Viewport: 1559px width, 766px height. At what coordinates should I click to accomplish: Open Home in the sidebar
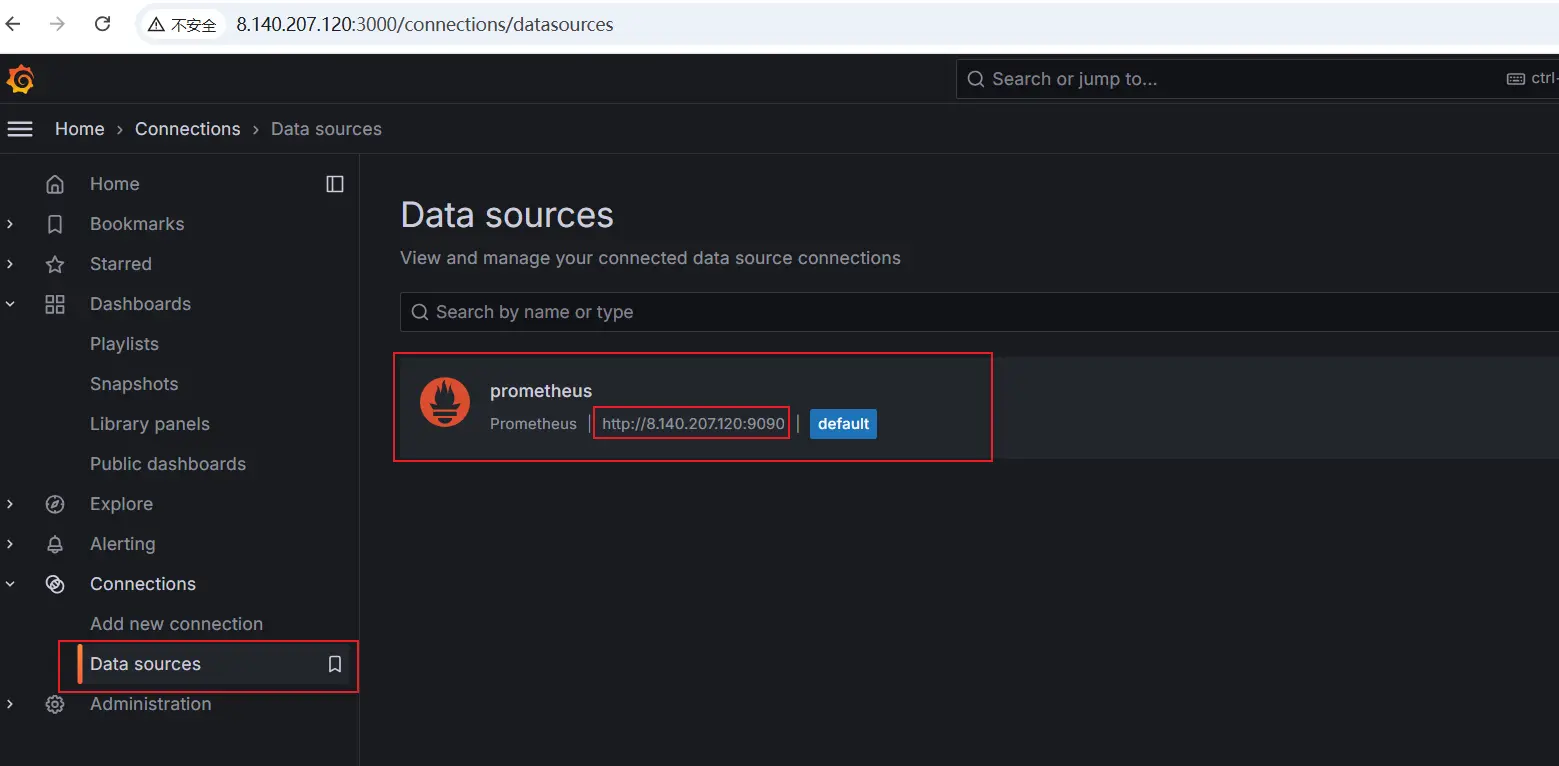tap(114, 184)
